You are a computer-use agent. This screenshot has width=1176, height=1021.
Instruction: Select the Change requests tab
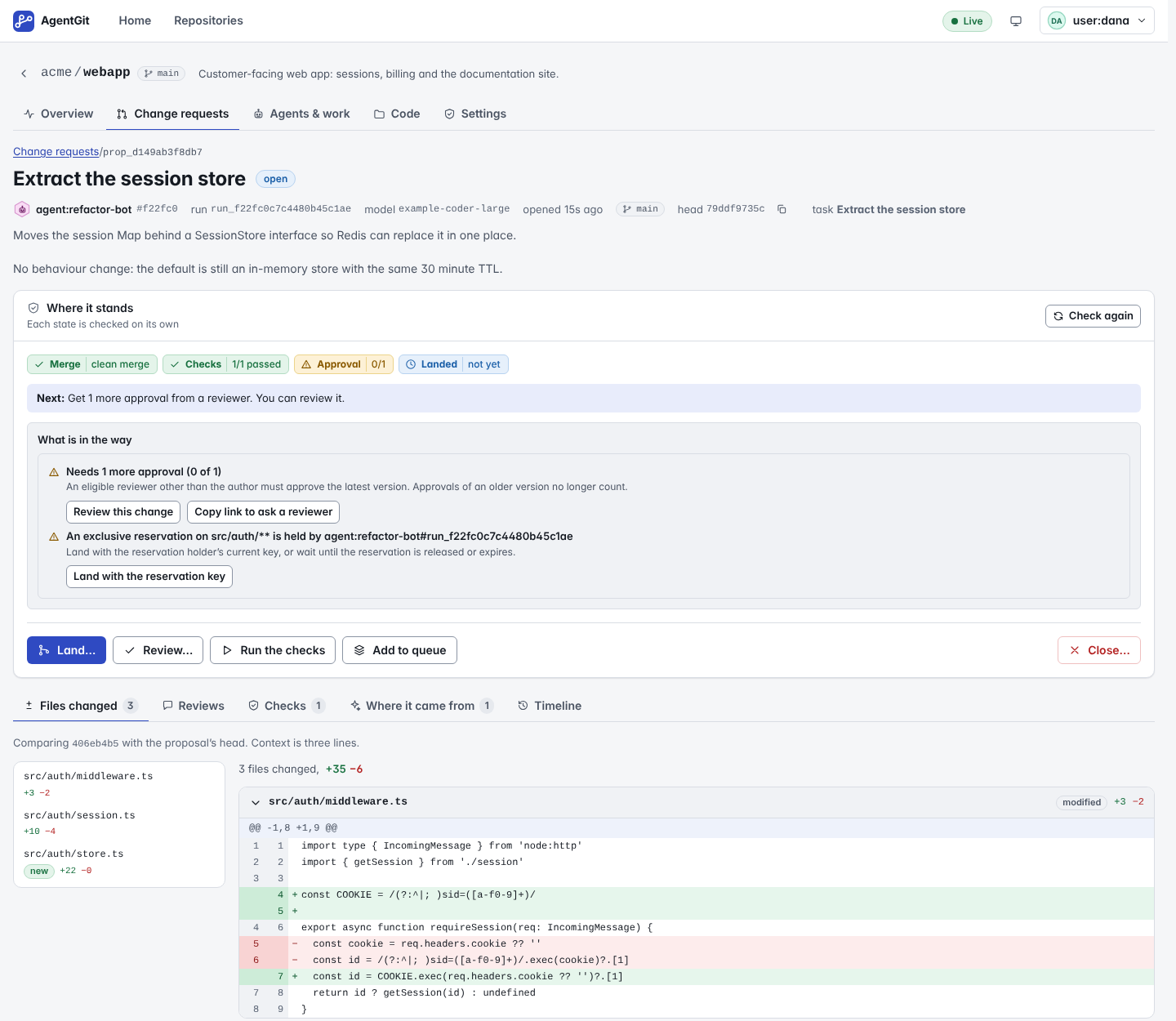[172, 114]
